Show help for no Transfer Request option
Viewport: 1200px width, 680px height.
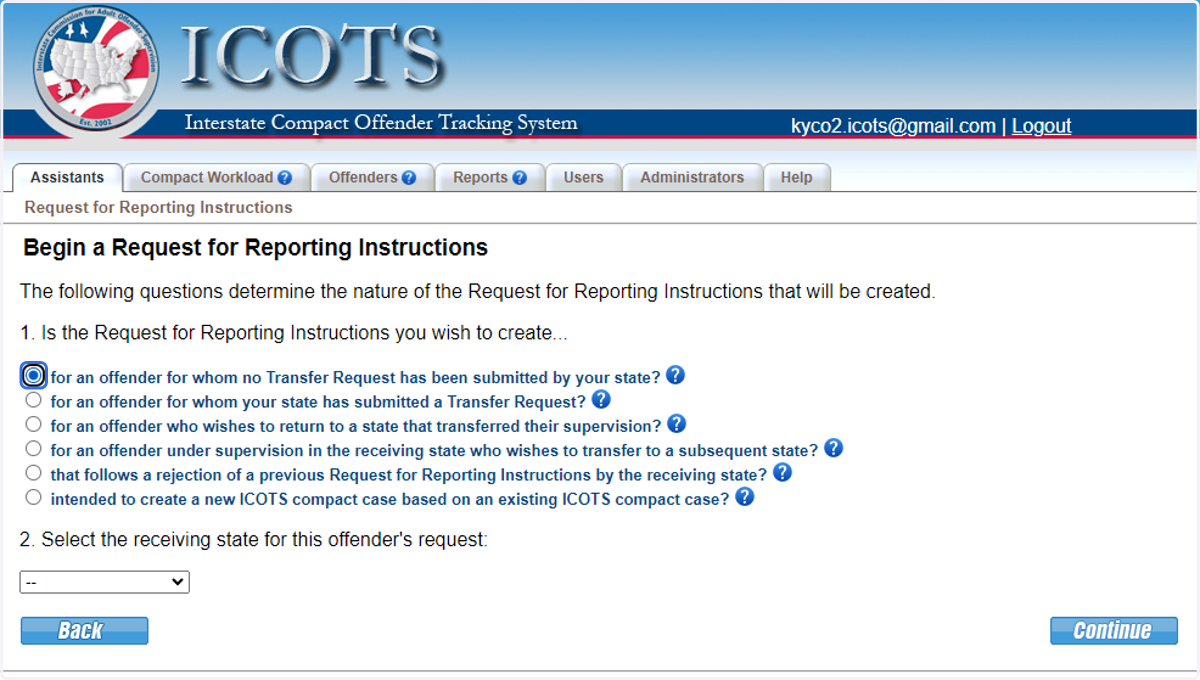tap(675, 375)
